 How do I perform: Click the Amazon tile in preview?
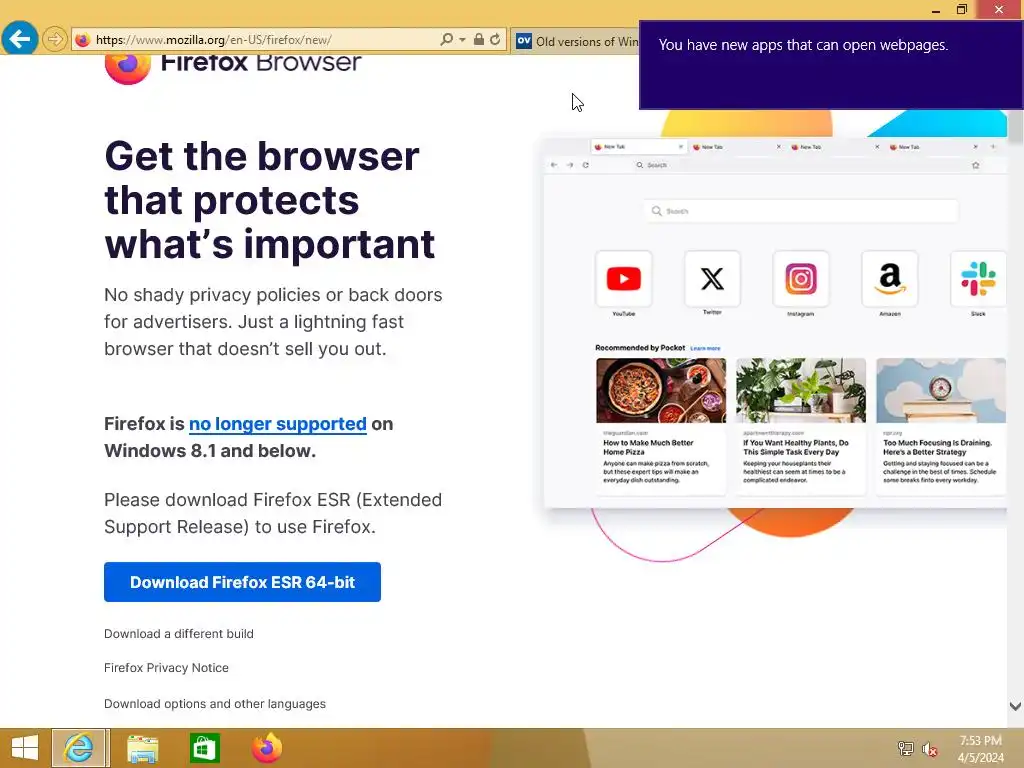coord(889,279)
